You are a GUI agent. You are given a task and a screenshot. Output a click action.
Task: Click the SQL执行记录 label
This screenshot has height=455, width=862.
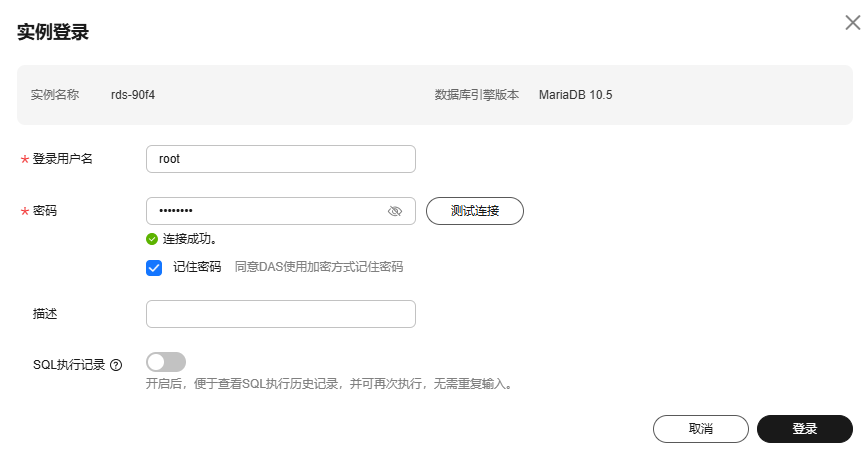pos(69,365)
